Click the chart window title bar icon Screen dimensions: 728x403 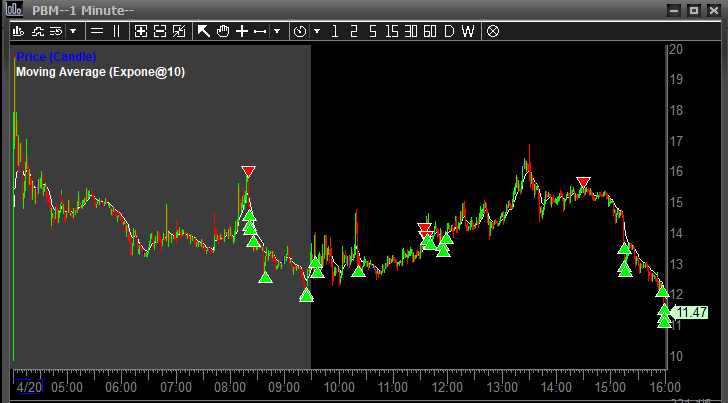[x=14, y=9]
